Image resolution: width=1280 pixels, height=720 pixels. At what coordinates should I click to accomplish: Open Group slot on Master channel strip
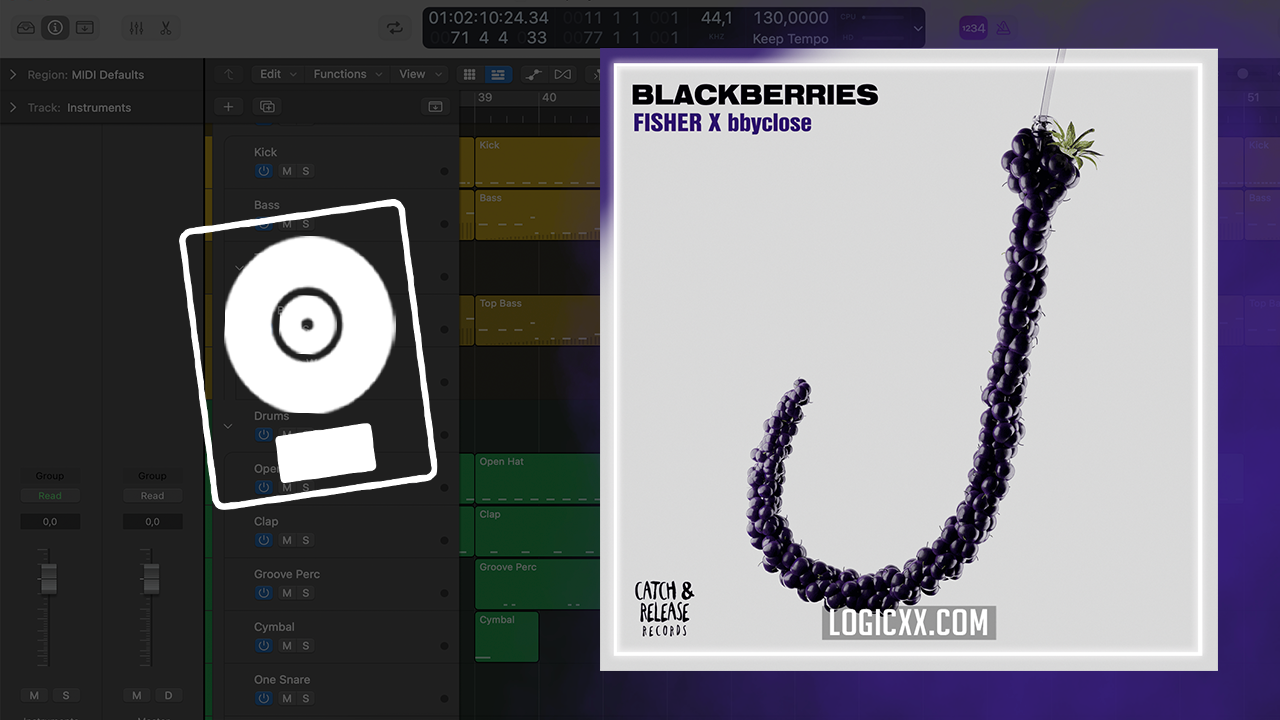tap(152, 476)
